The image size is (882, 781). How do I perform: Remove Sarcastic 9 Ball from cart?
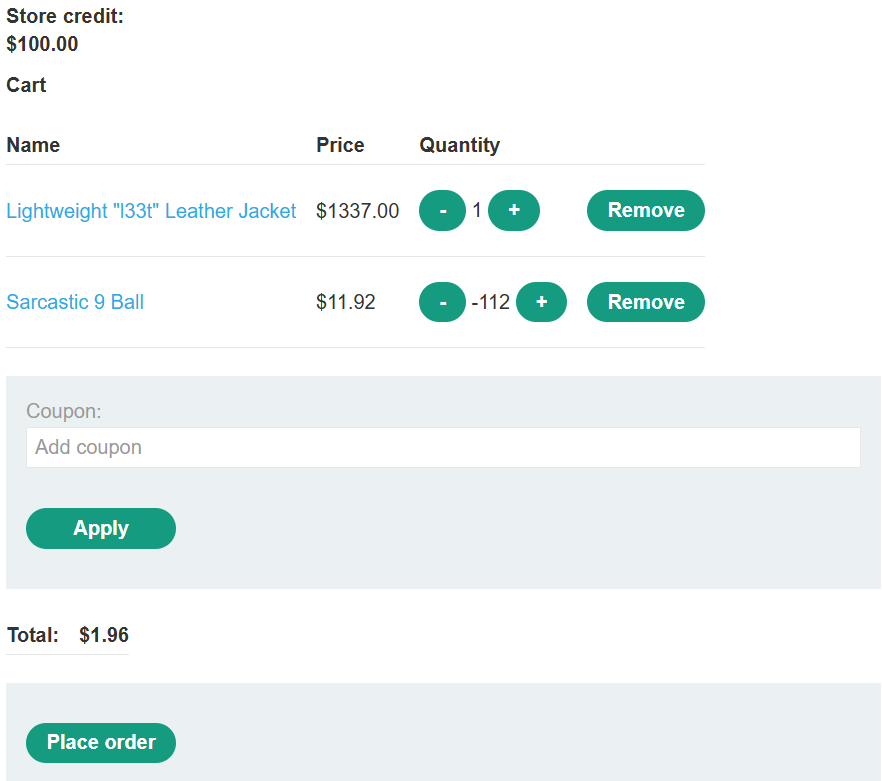pos(646,302)
